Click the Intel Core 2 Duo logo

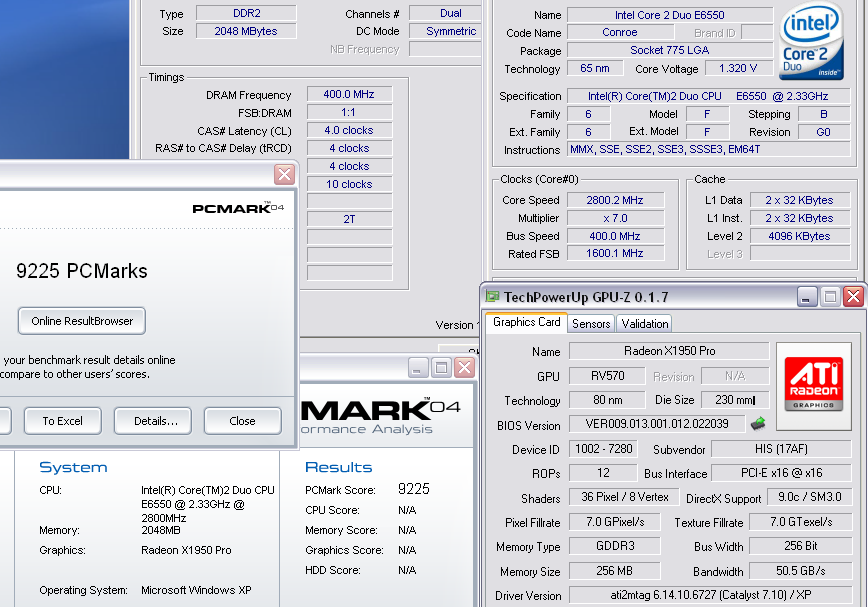click(811, 43)
